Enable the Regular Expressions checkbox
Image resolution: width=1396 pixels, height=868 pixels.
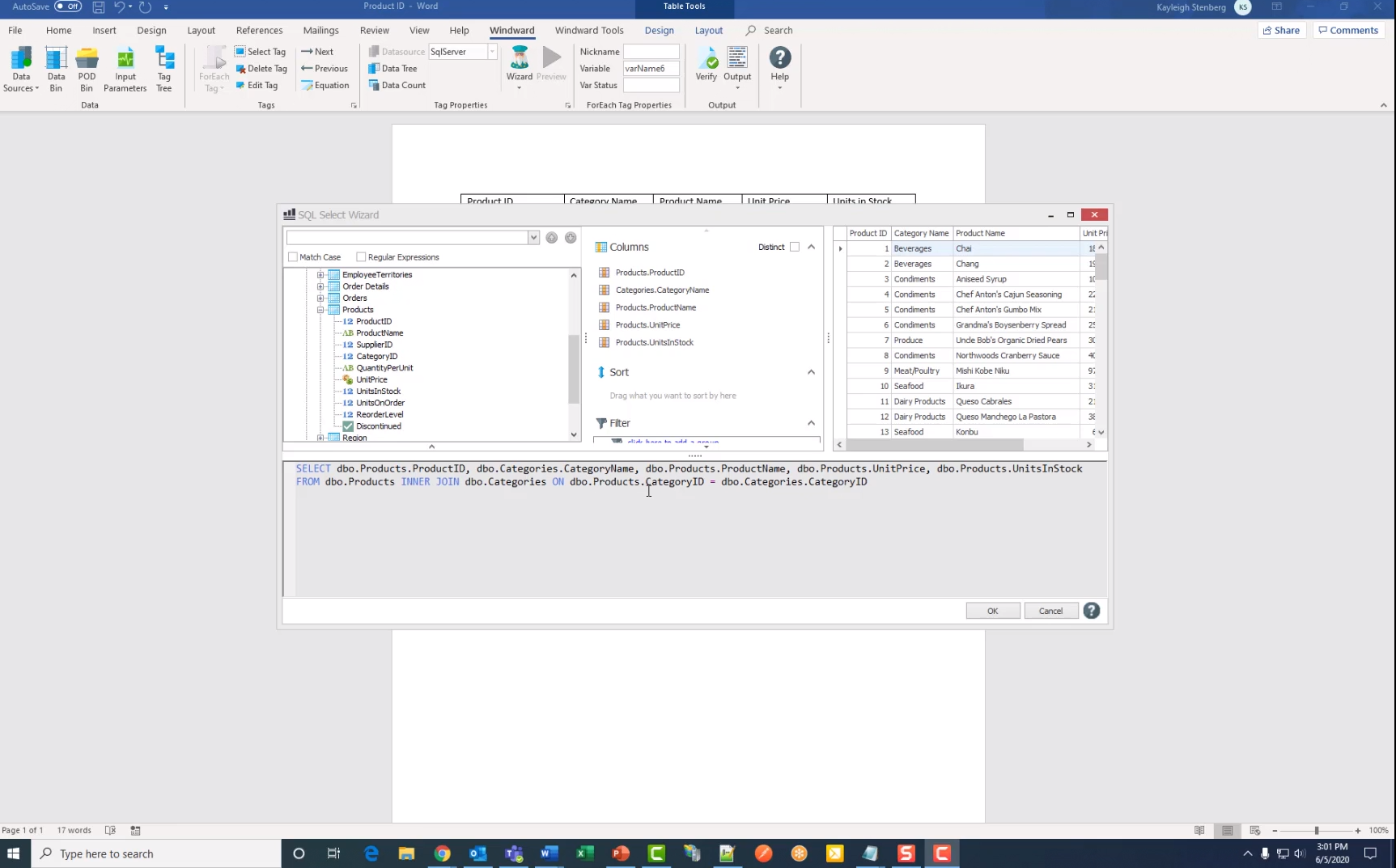click(x=361, y=257)
